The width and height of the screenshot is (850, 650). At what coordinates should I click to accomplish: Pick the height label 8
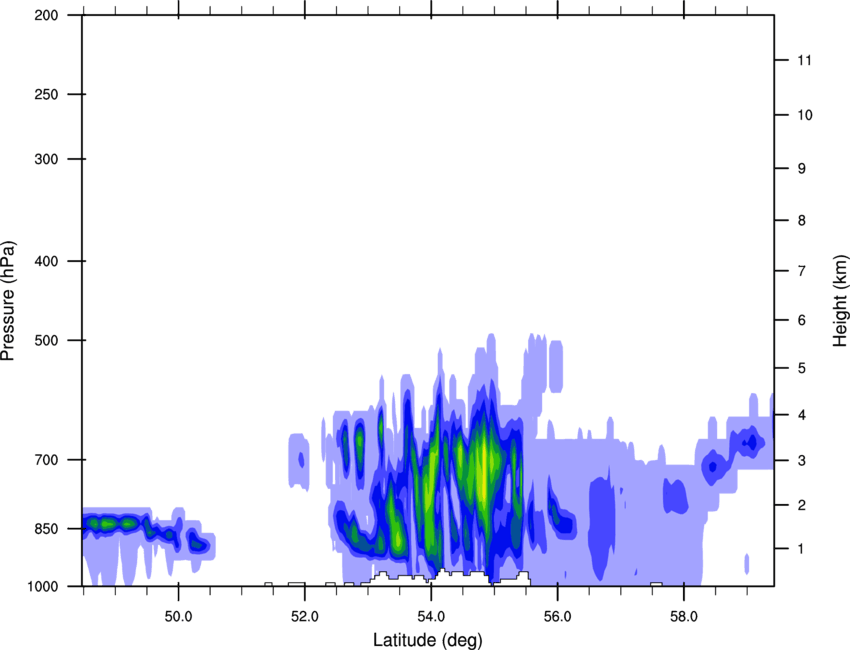coord(802,221)
